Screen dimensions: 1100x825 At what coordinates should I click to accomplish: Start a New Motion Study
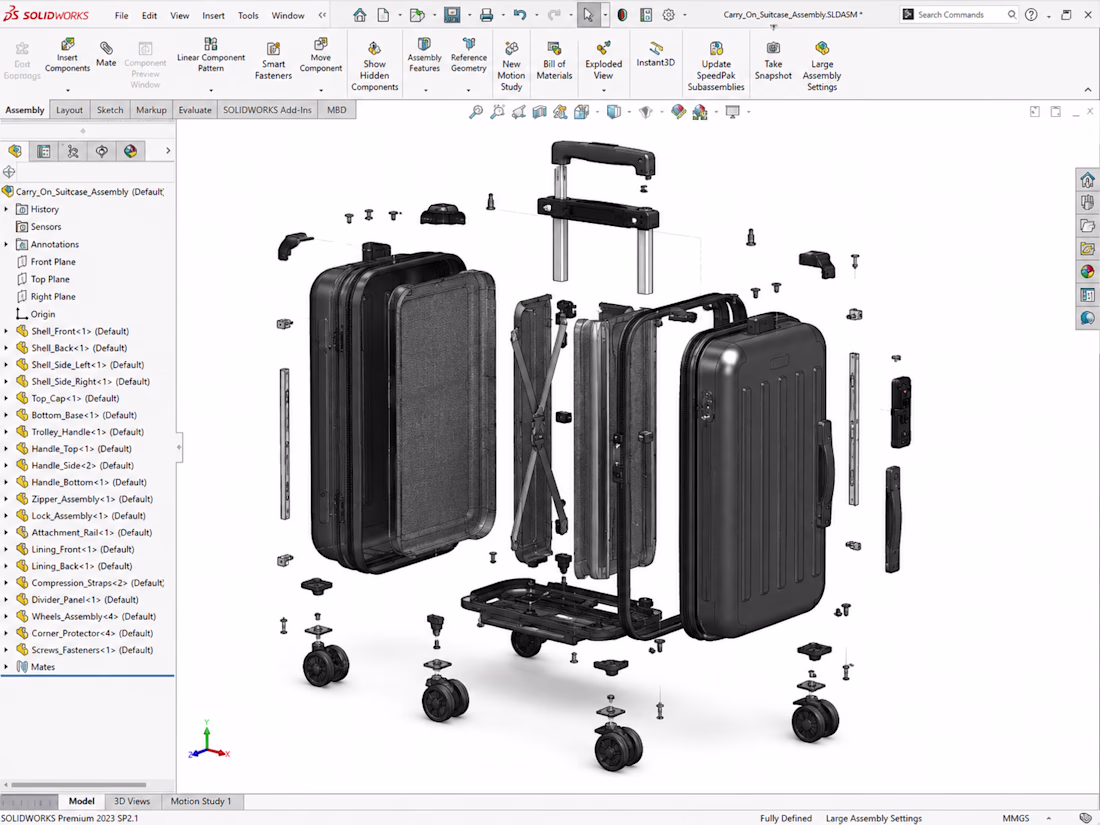point(511,66)
